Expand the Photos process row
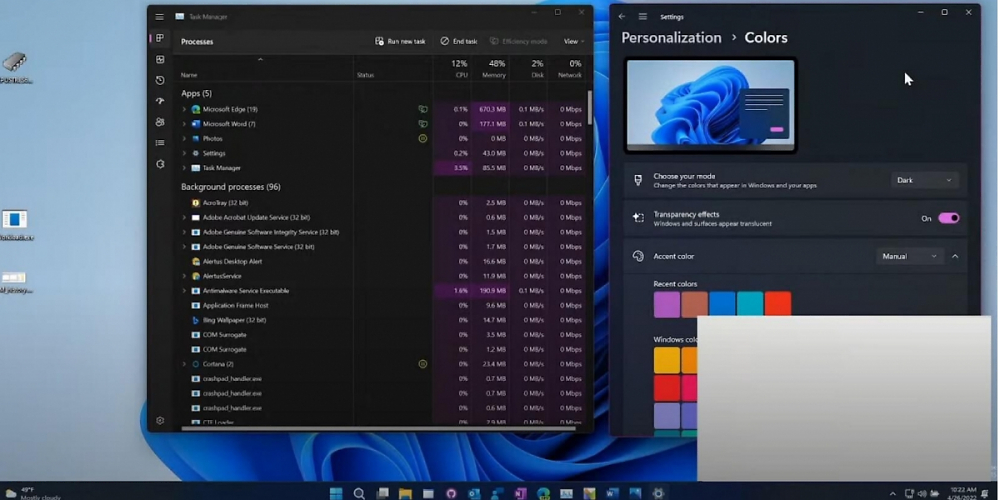Image resolution: width=1000 pixels, height=500 pixels. point(184,138)
